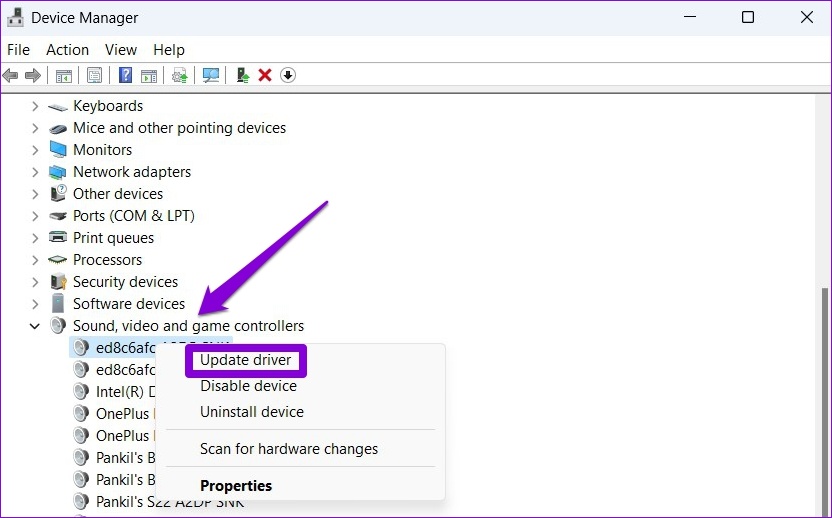Click the green-arrow Update driver toolbar icon
This screenshot has width=832, height=518.
pos(242,75)
